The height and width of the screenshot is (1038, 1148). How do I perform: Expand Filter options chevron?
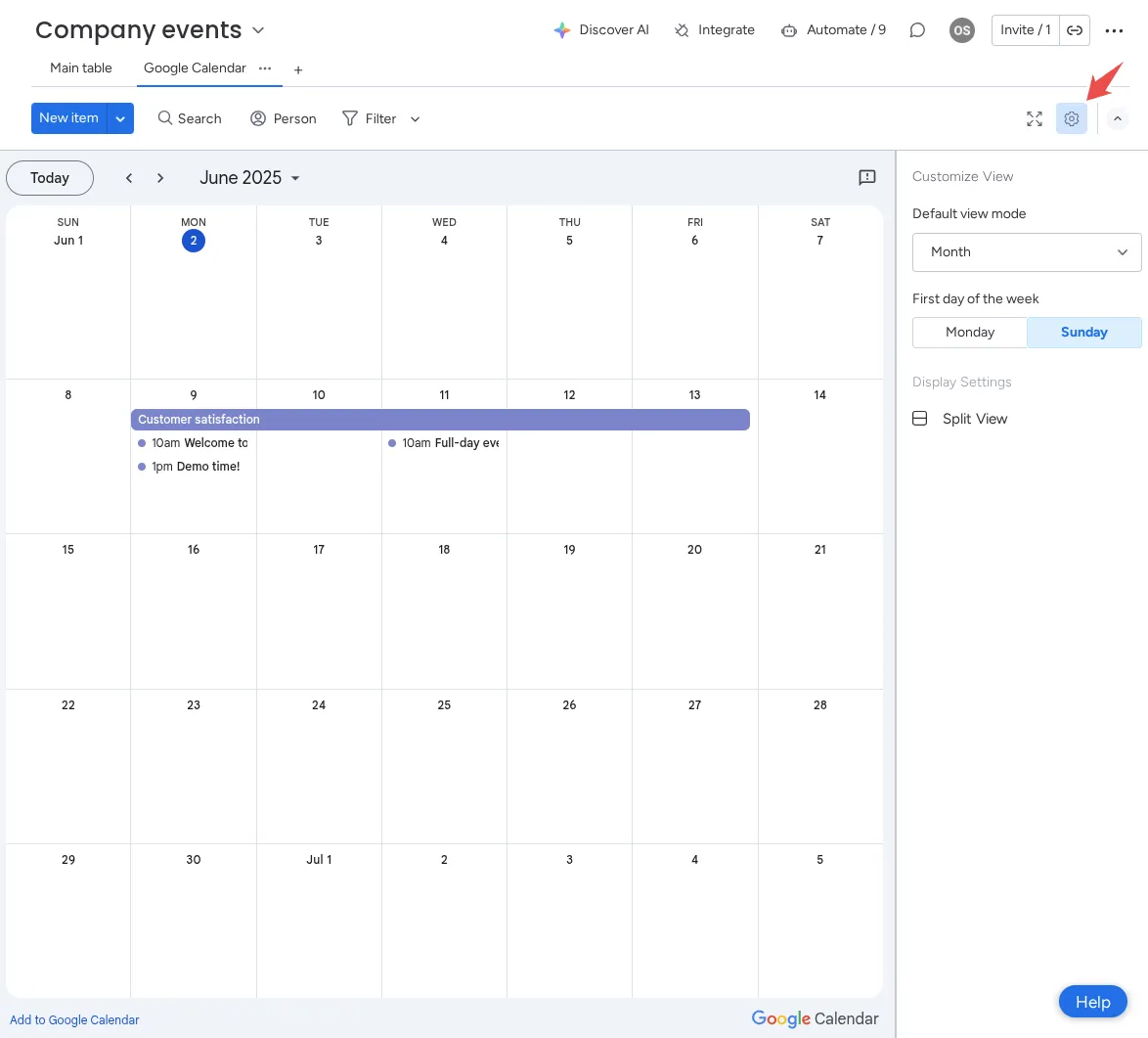(x=415, y=119)
